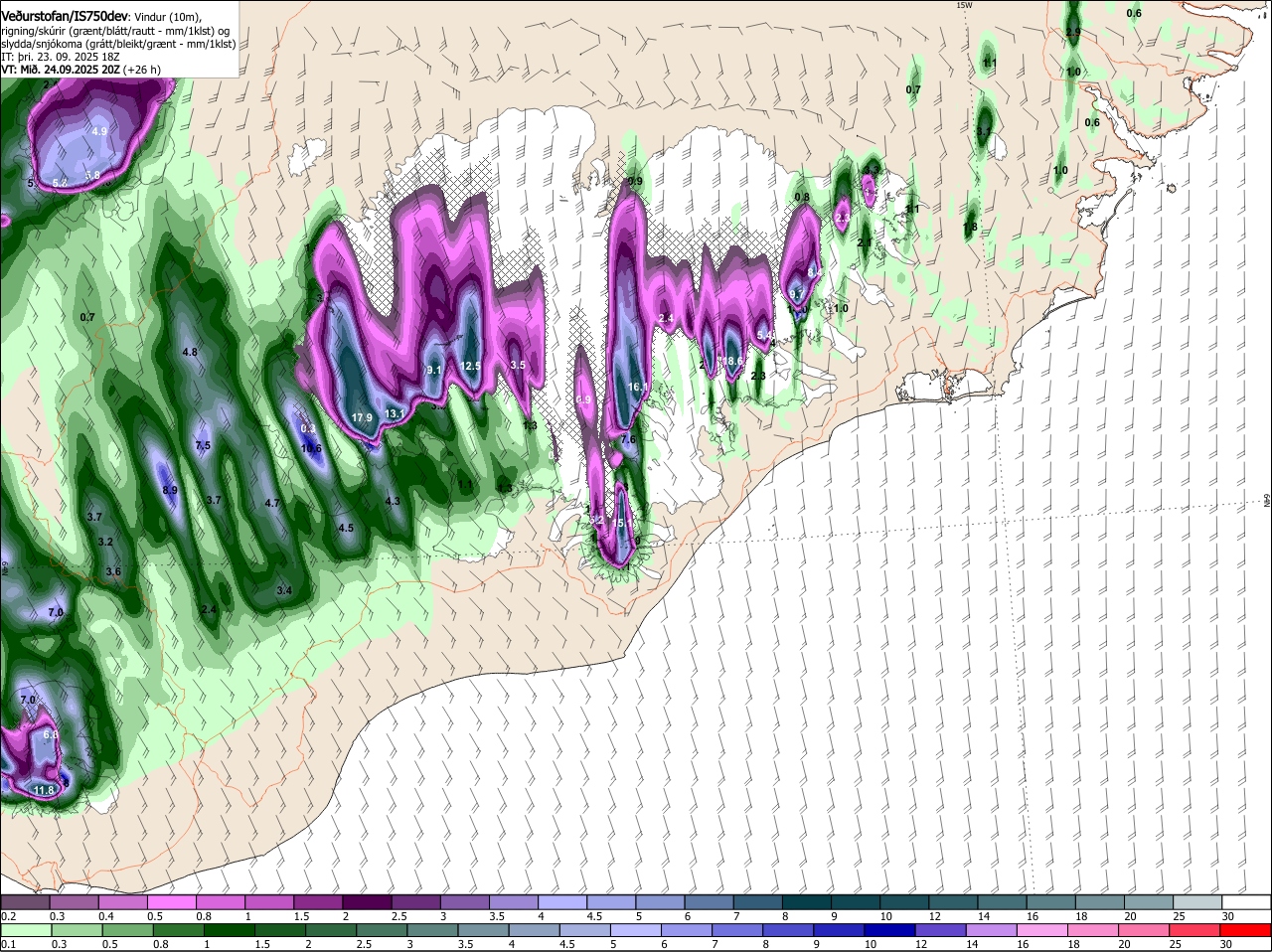
Task: Click the 4.8 rain value on the map
Action: [190, 352]
